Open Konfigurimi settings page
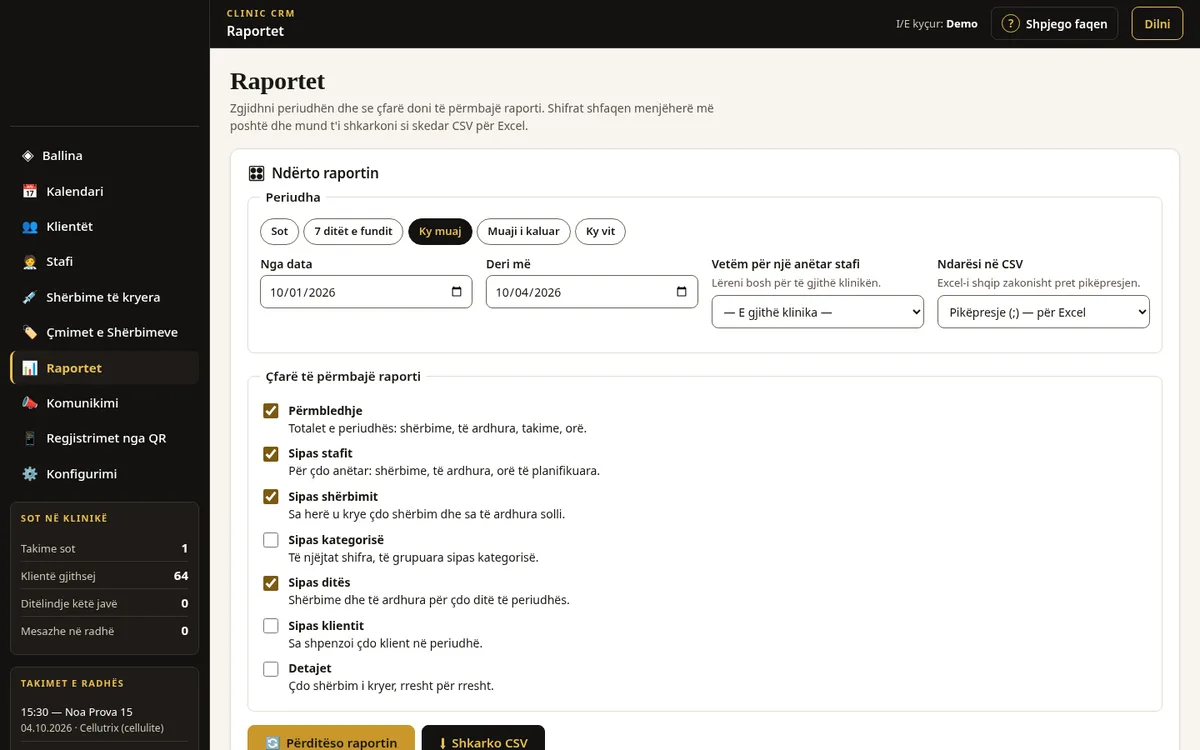Viewport: 1200px width, 750px height. [104, 474]
